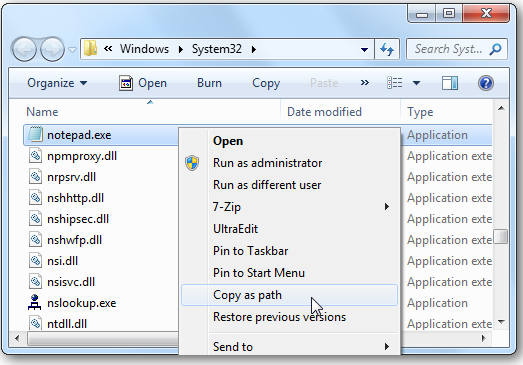The height and width of the screenshot is (365, 523).
Task: Click Application type of notepad.exe row
Action: [437, 135]
